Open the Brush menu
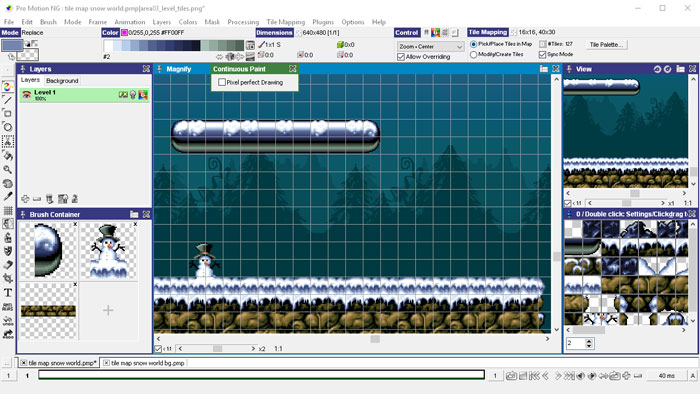 [x=48, y=22]
